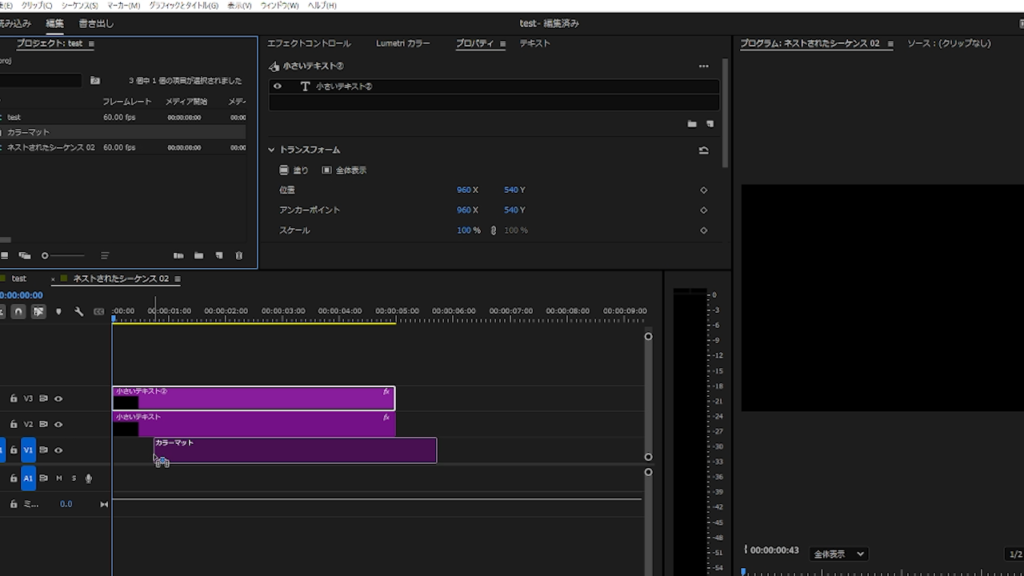Click the mix track end-jump icon

pyautogui.click(x=104, y=504)
